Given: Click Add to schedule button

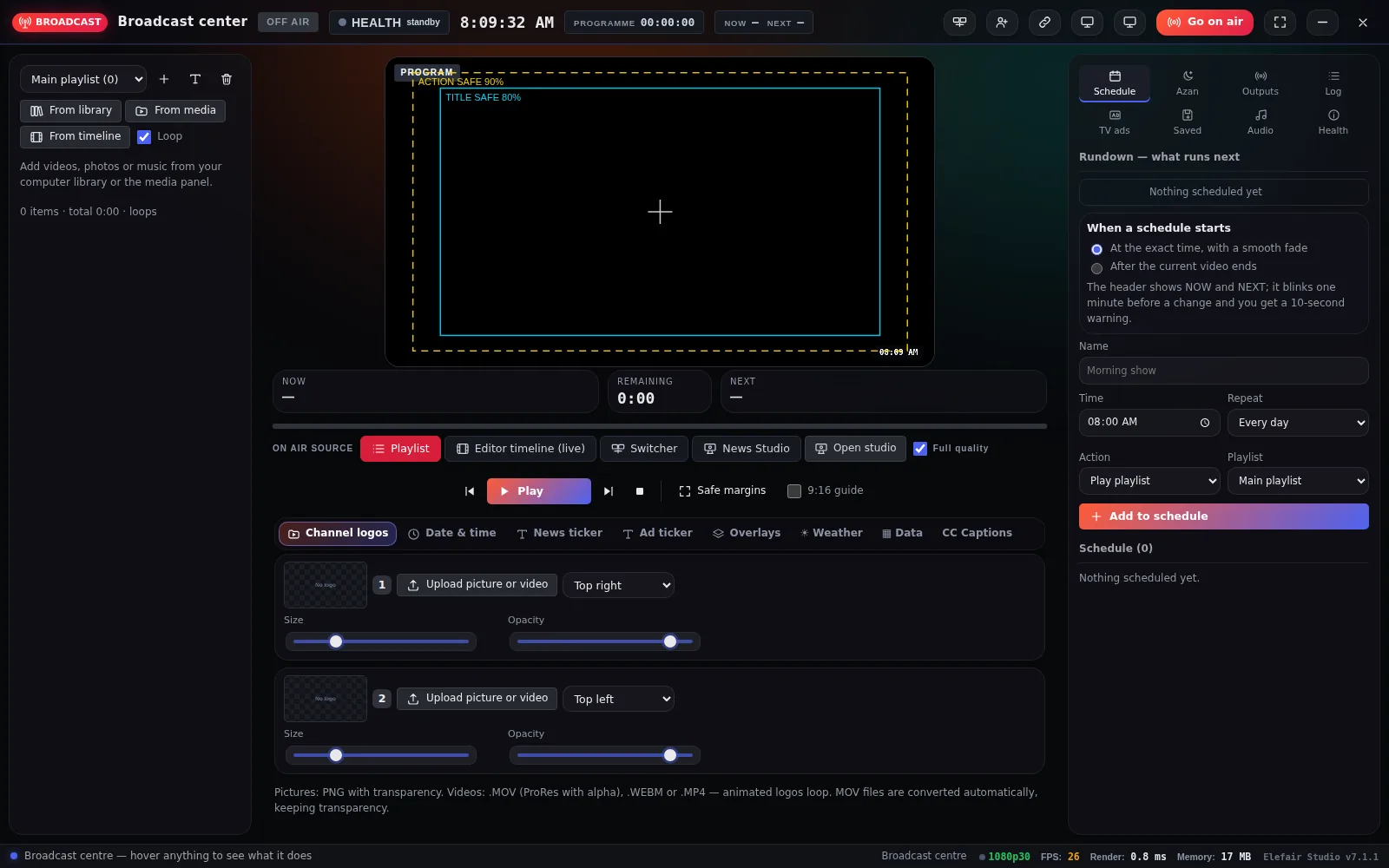Looking at the screenshot, I should click(1223, 516).
